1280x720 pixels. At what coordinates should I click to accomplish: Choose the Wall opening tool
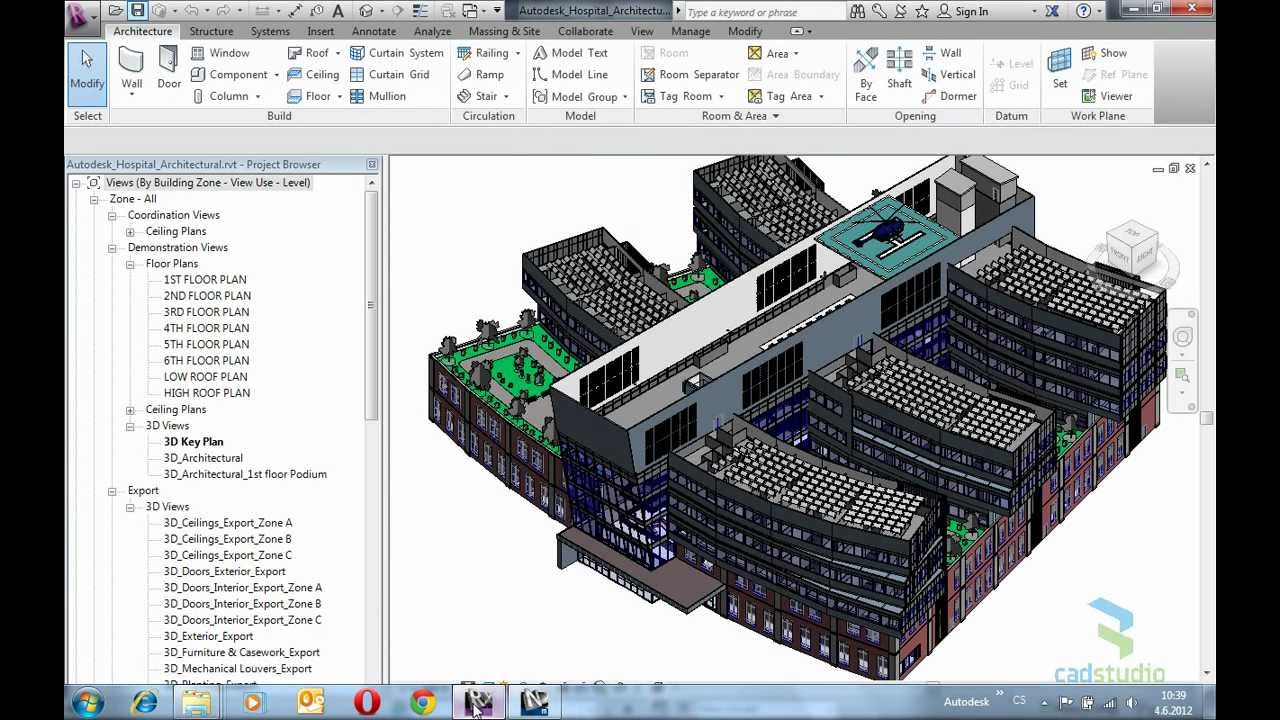941,53
